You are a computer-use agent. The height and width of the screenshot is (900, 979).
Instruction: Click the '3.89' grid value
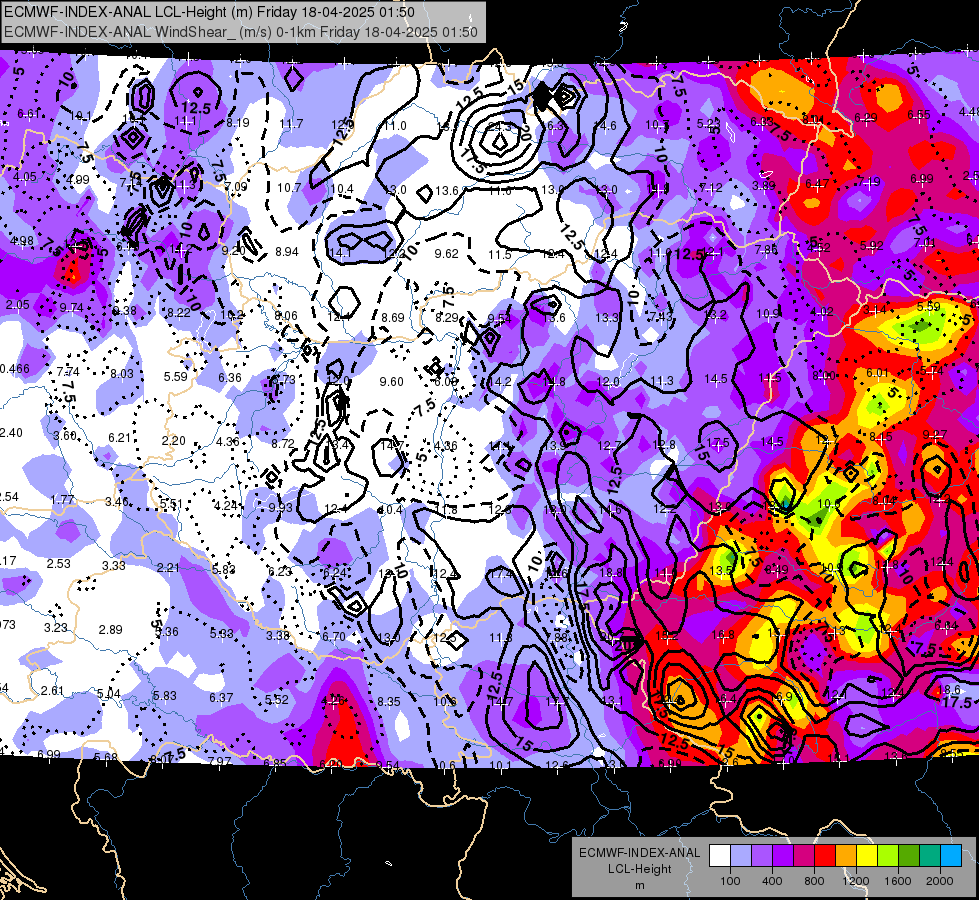[764, 186]
